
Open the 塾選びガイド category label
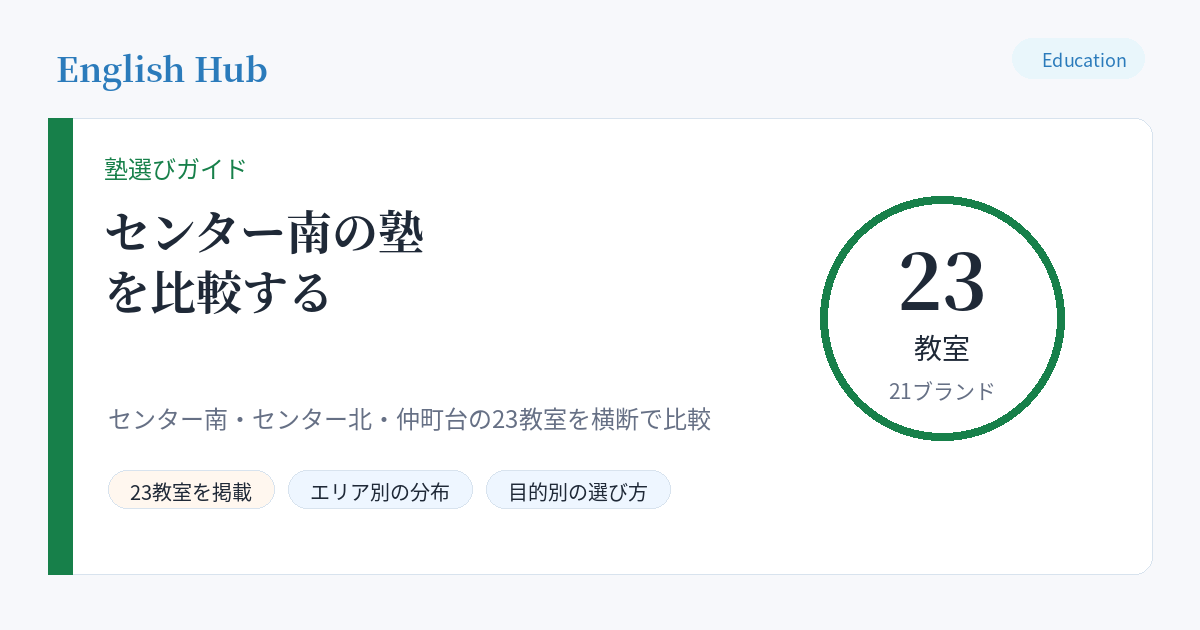pos(175,169)
